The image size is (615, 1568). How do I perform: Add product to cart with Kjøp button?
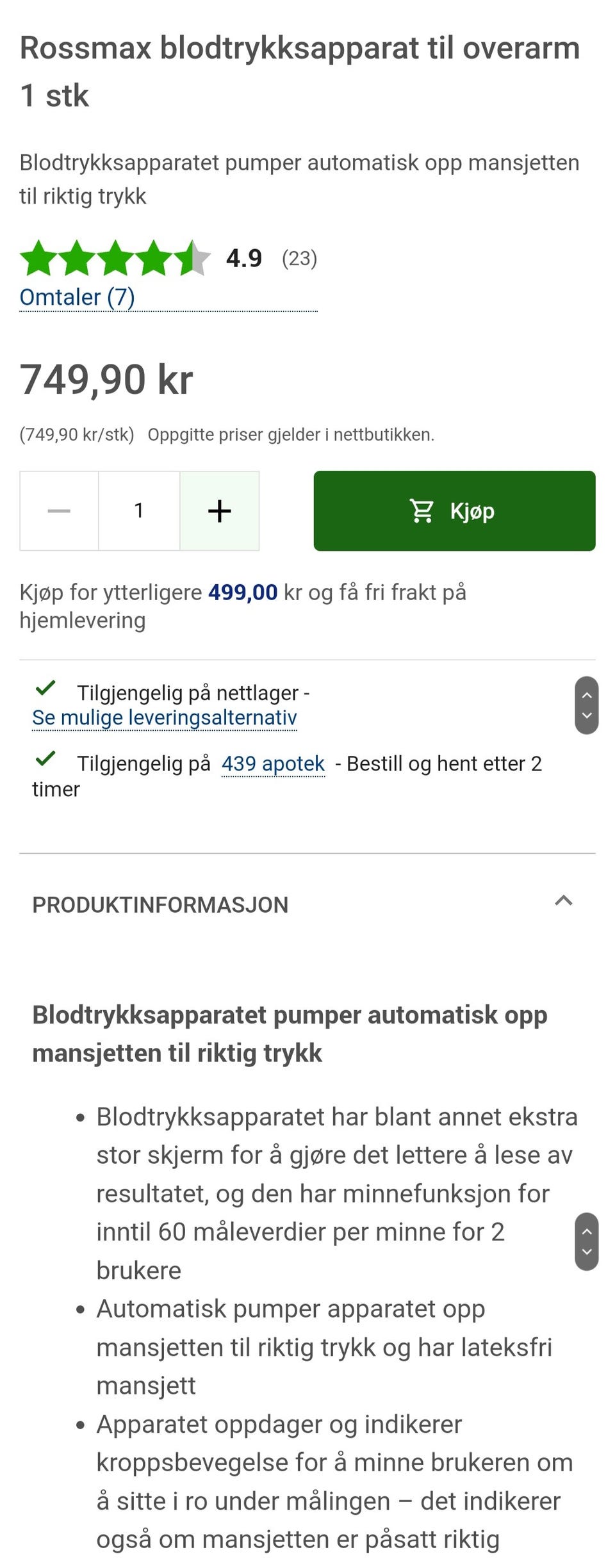pyautogui.click(x=454, y=510)
